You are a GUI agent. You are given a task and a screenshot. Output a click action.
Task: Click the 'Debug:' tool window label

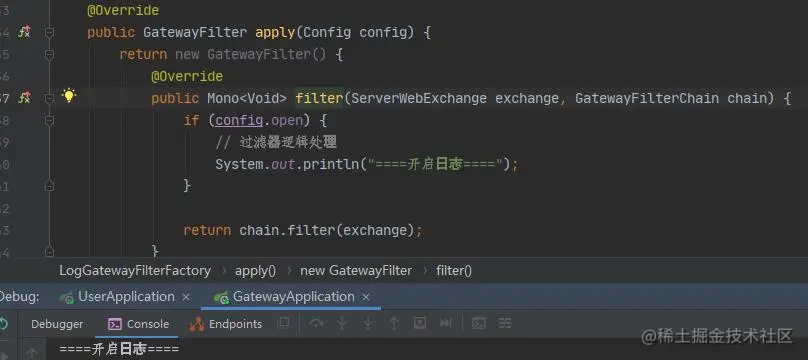[20, 297]
